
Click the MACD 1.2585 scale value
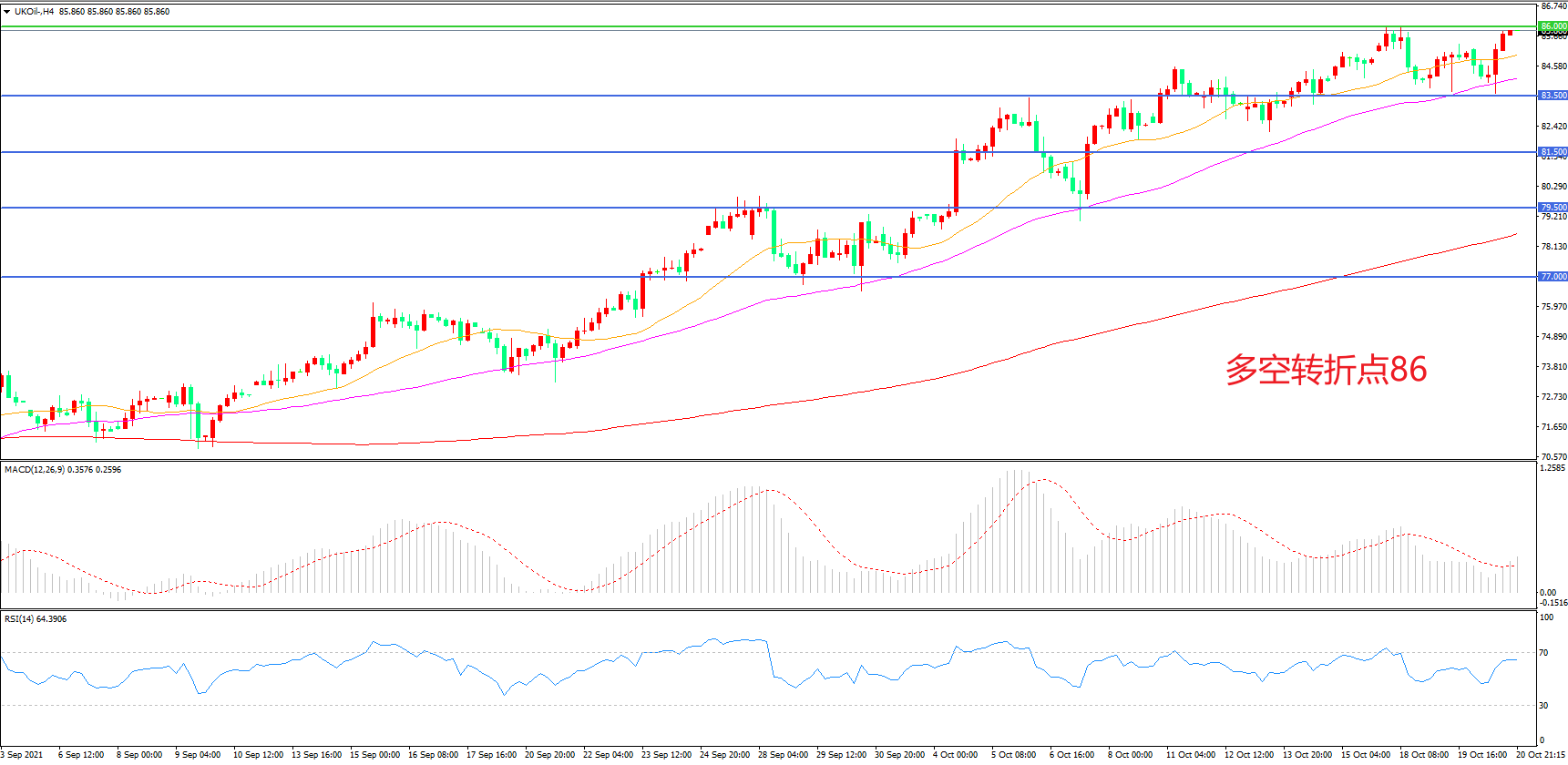[x=1552, y=468]
